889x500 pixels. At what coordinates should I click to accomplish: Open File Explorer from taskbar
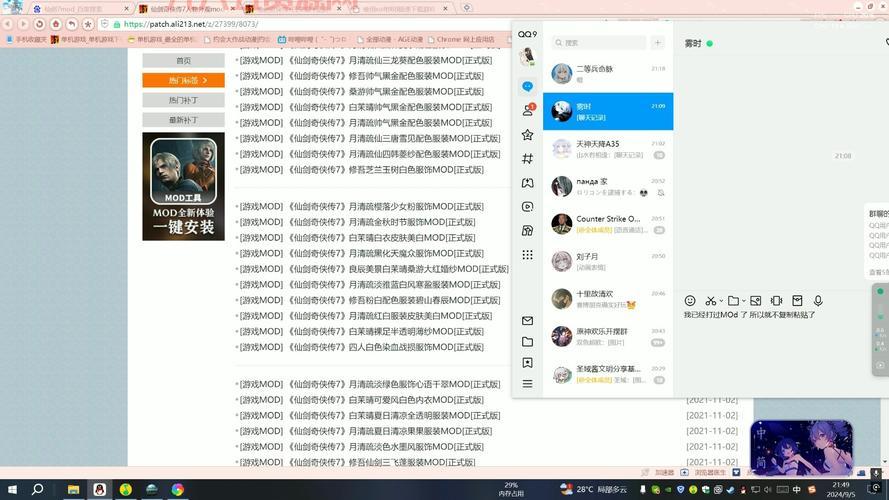[x=73, y=489]
